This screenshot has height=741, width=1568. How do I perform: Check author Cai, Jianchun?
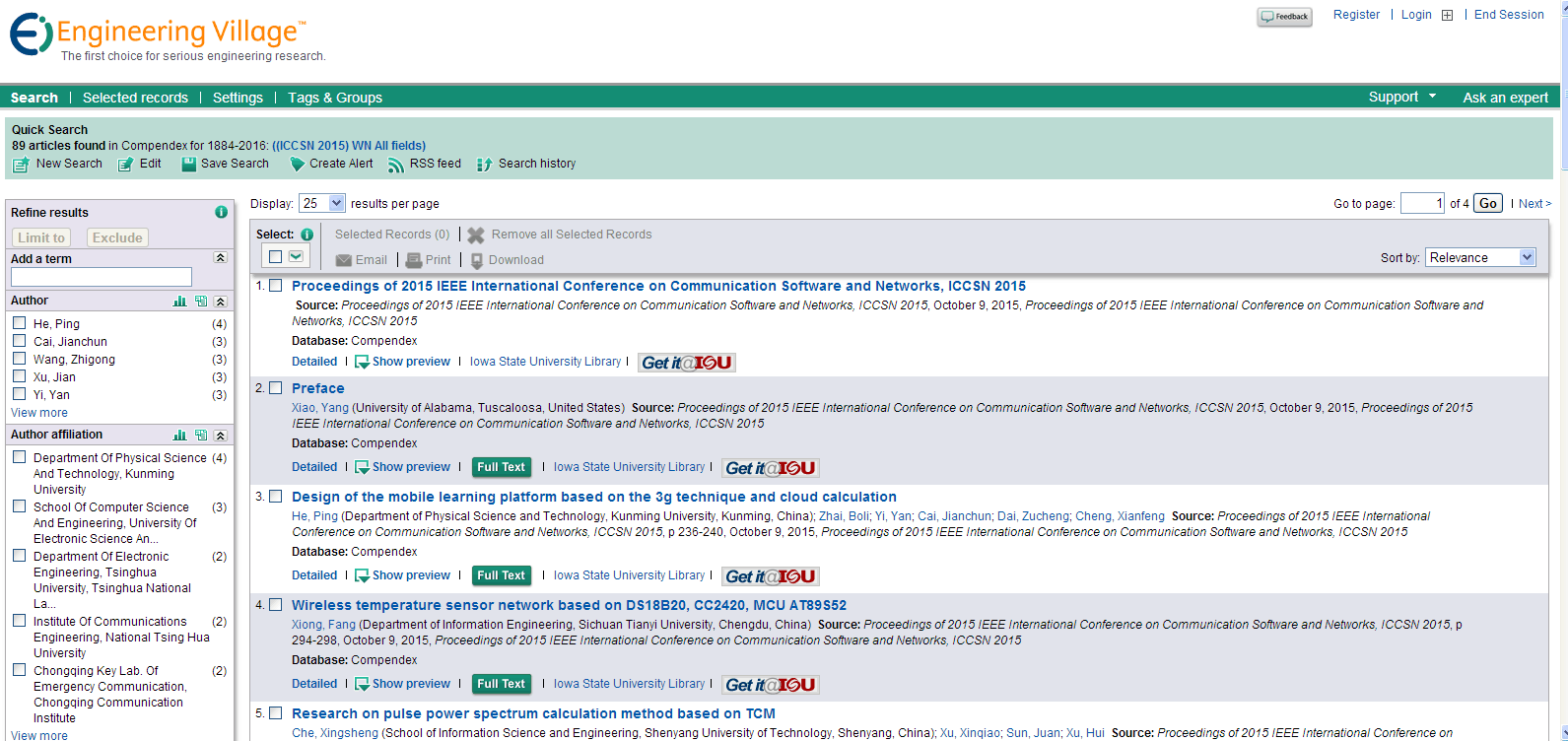[19, 340]
